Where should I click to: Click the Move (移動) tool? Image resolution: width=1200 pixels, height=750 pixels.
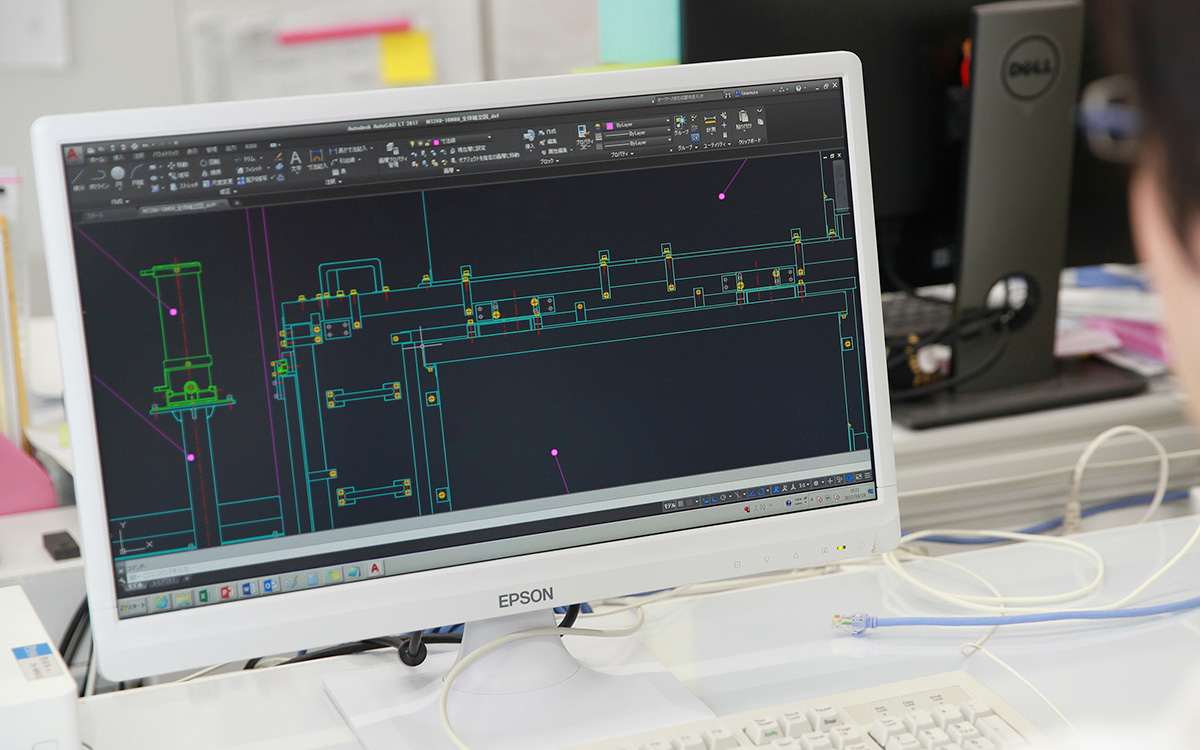tap(176, 164)
